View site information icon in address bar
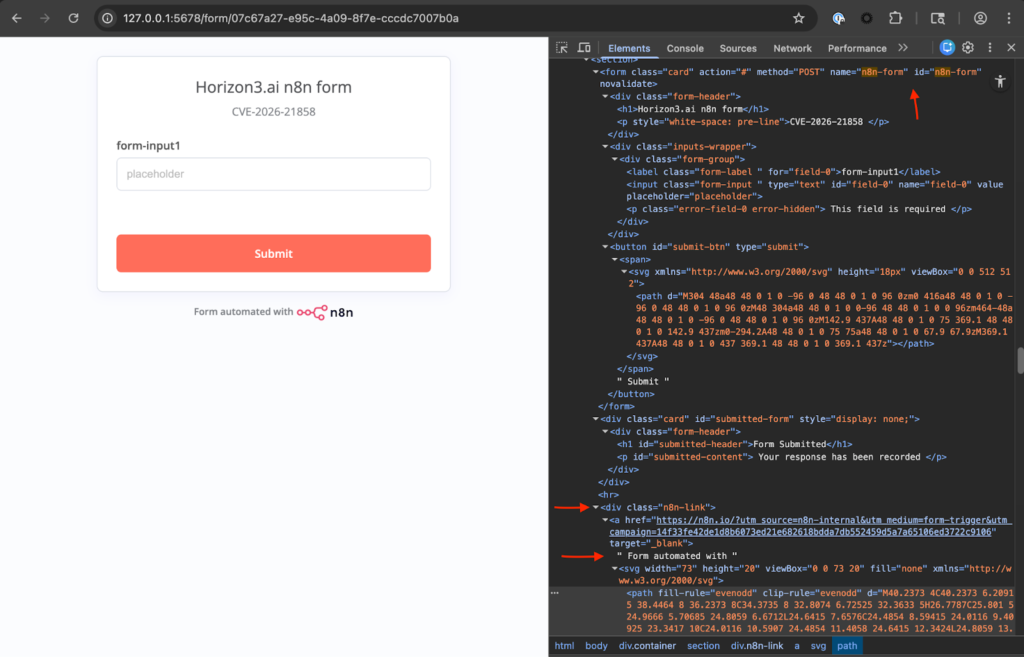This screenshot has width=1024, height=657. (108, 18)
